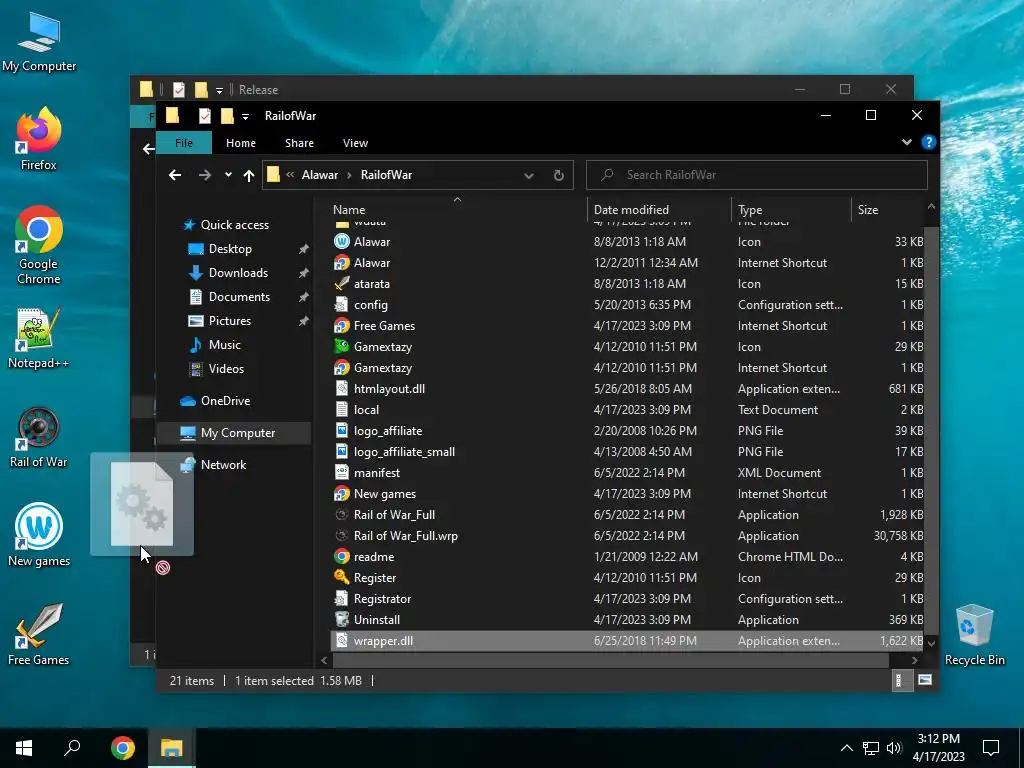Open taskbar search magnifier
1024x768 pixels.
[72, 748]
